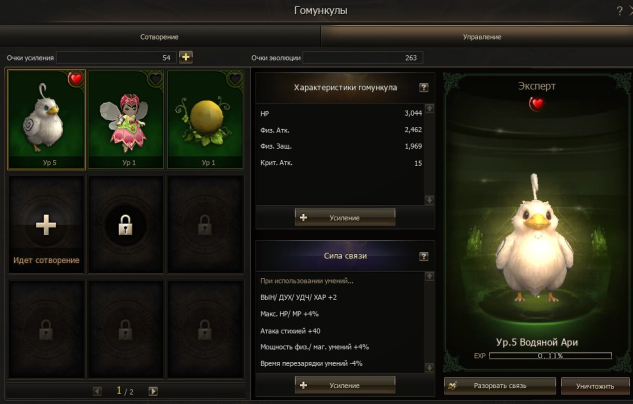Click the red heart under Эксперт
Screen dimensions: 633x404
[x=537, y=104]
